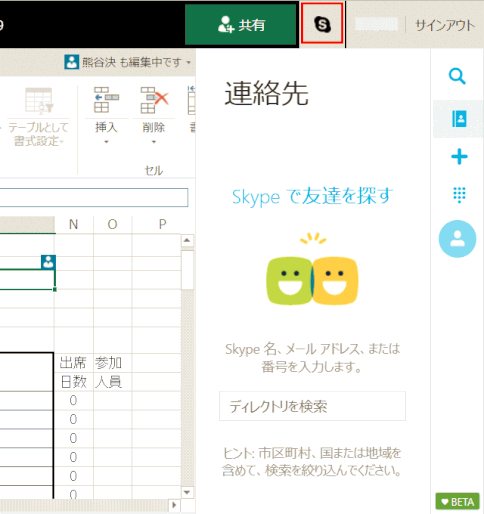The image size is (484, 514).
Task: Click the co-author person icon beside 熊谷決
Action: (x=71, y=62)
